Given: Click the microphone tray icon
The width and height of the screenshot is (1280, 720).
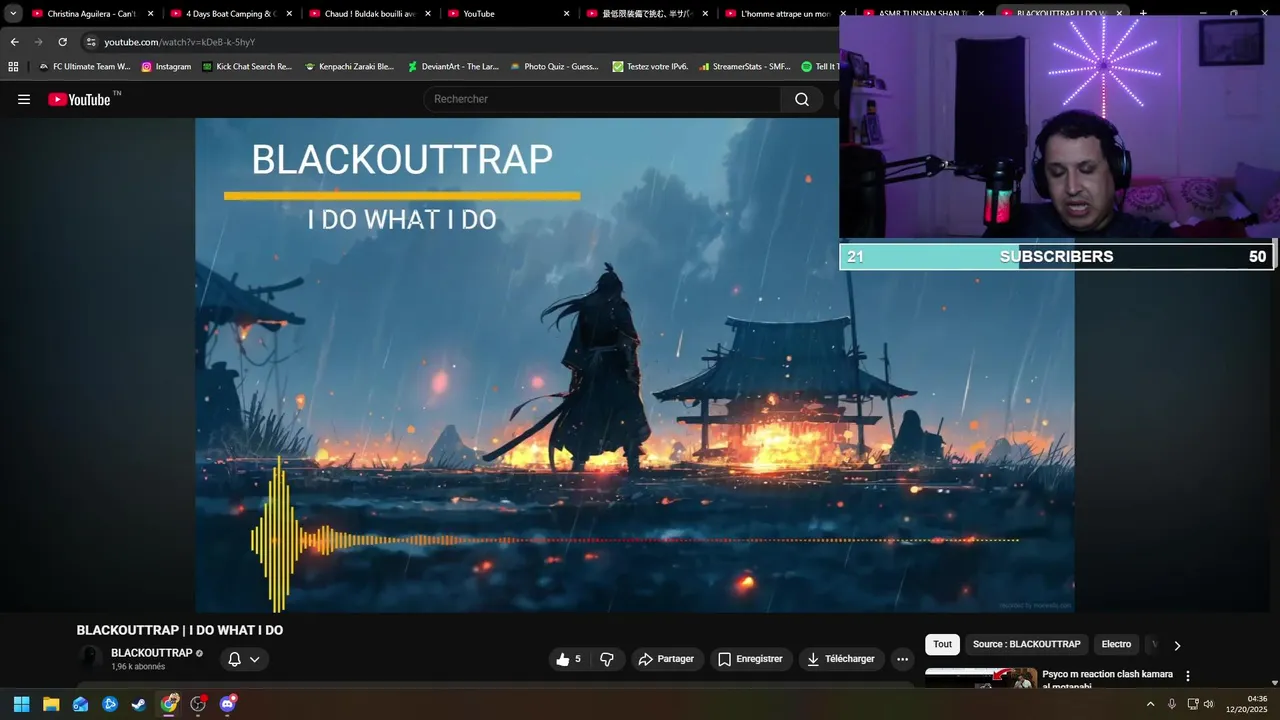Looking at the screenshot, I should tap(1172, 704).
